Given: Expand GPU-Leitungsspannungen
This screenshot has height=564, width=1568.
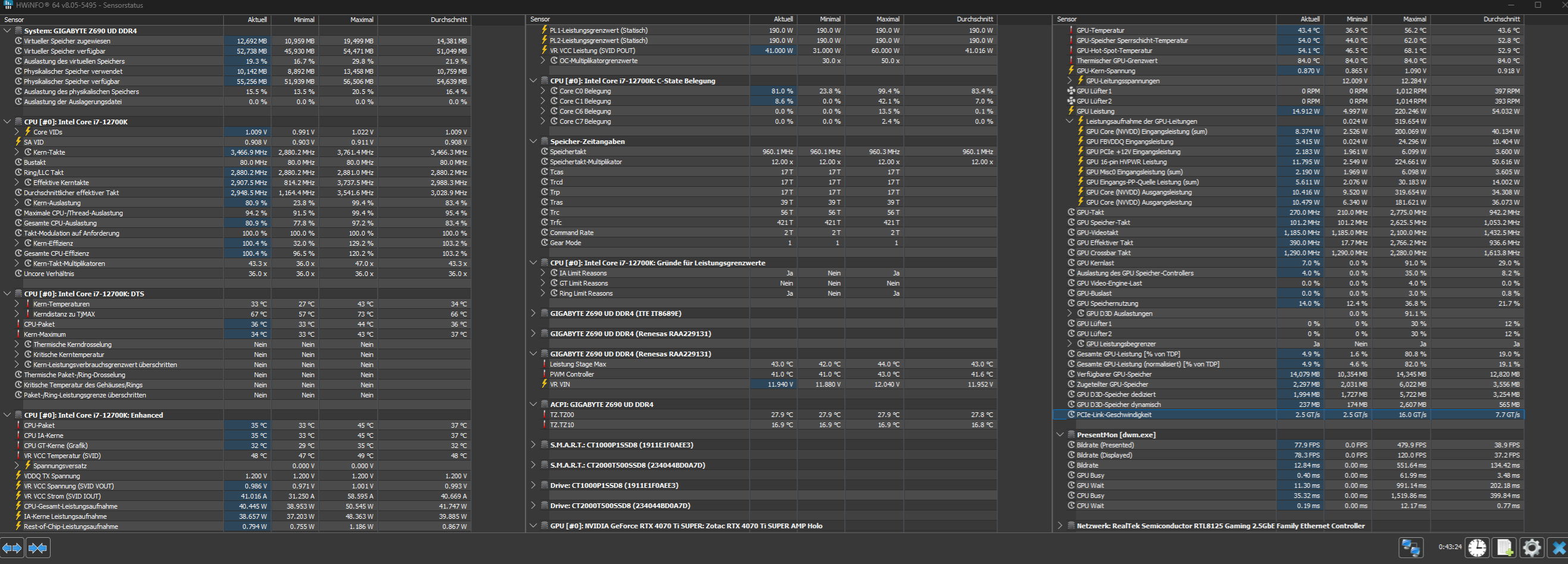Looking at the screenshot, I should tap(1069, 81).
